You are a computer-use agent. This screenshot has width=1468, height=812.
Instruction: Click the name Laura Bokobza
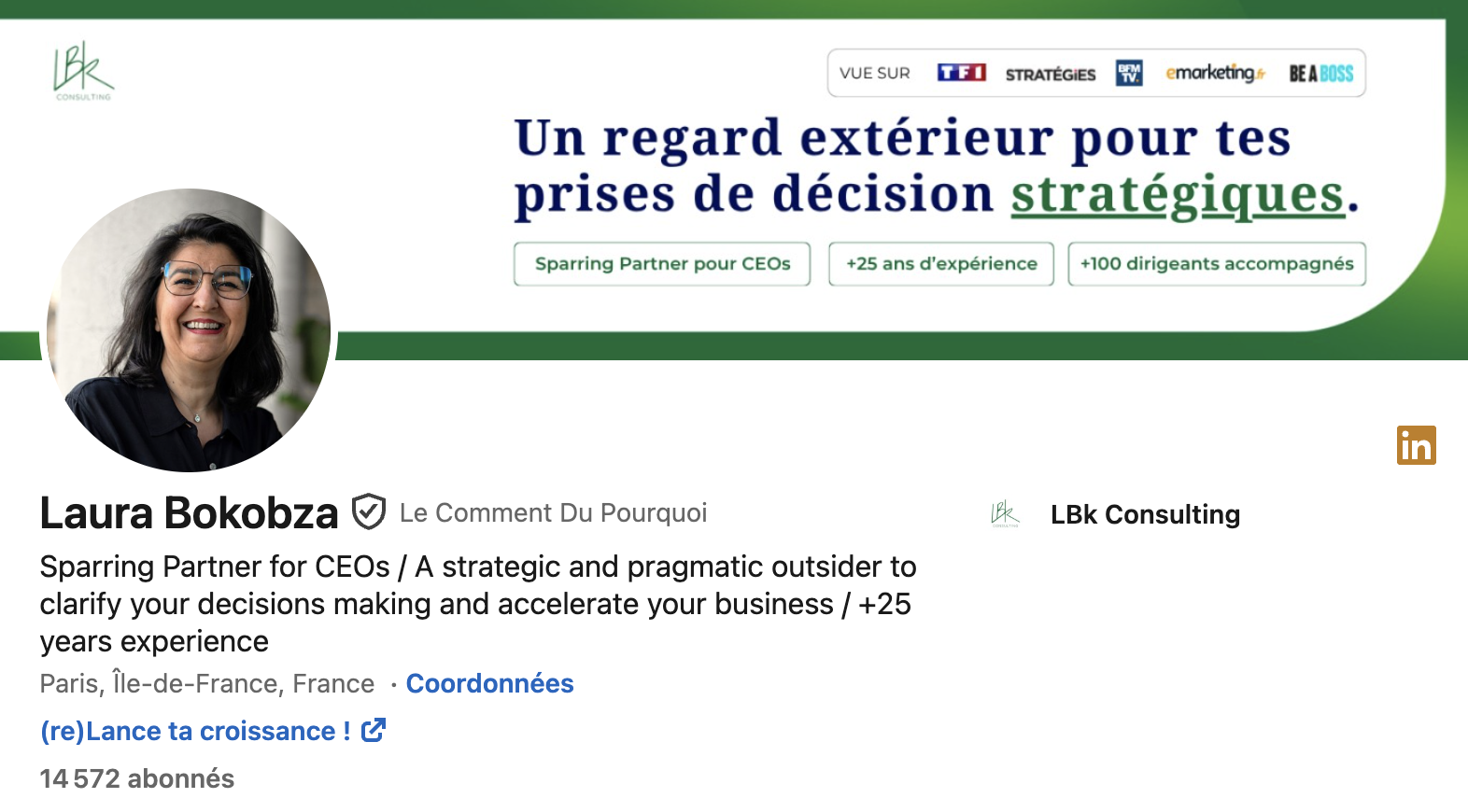[189, 512]
